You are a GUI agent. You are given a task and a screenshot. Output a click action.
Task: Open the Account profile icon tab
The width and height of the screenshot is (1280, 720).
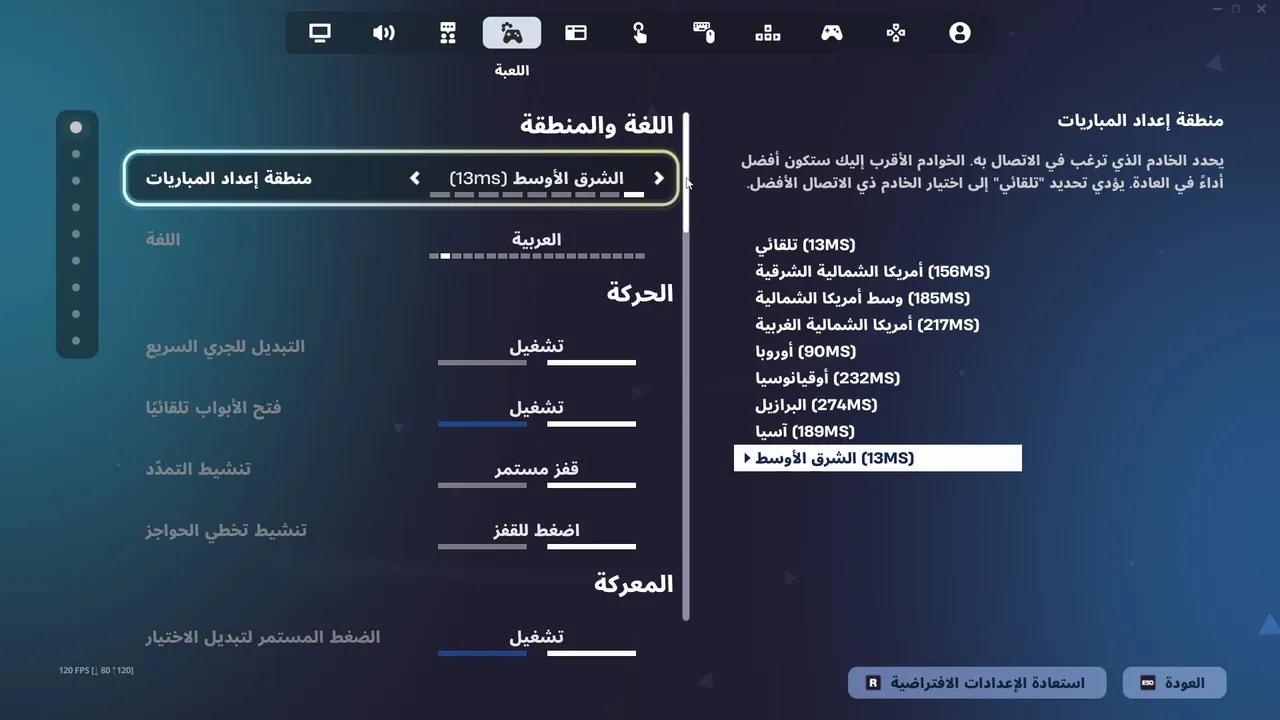[960, 33]
